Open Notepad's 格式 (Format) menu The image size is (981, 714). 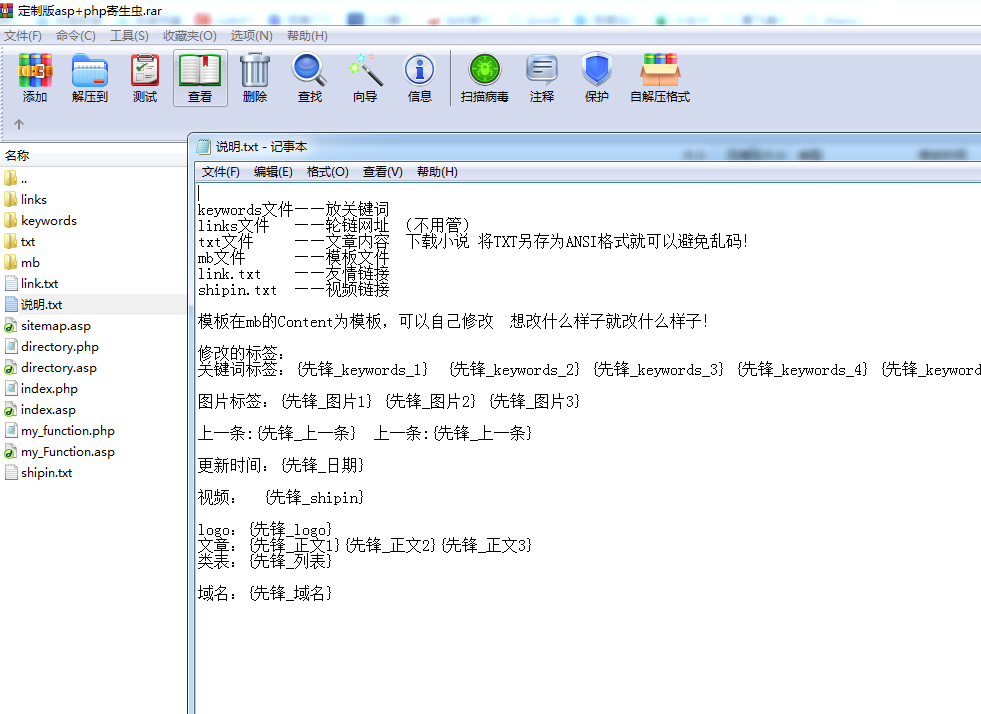[x=325, y=172]
